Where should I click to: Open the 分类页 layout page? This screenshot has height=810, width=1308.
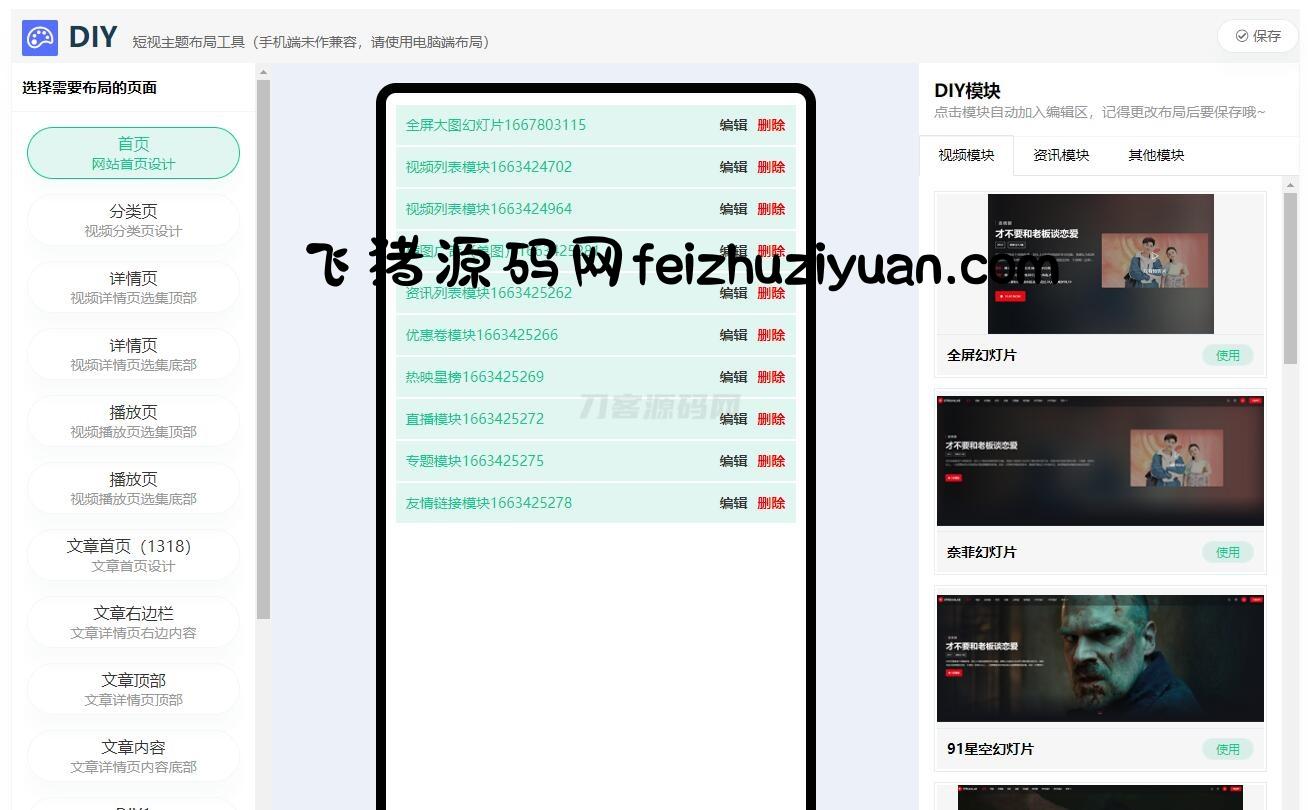click(x=133, y=220)
